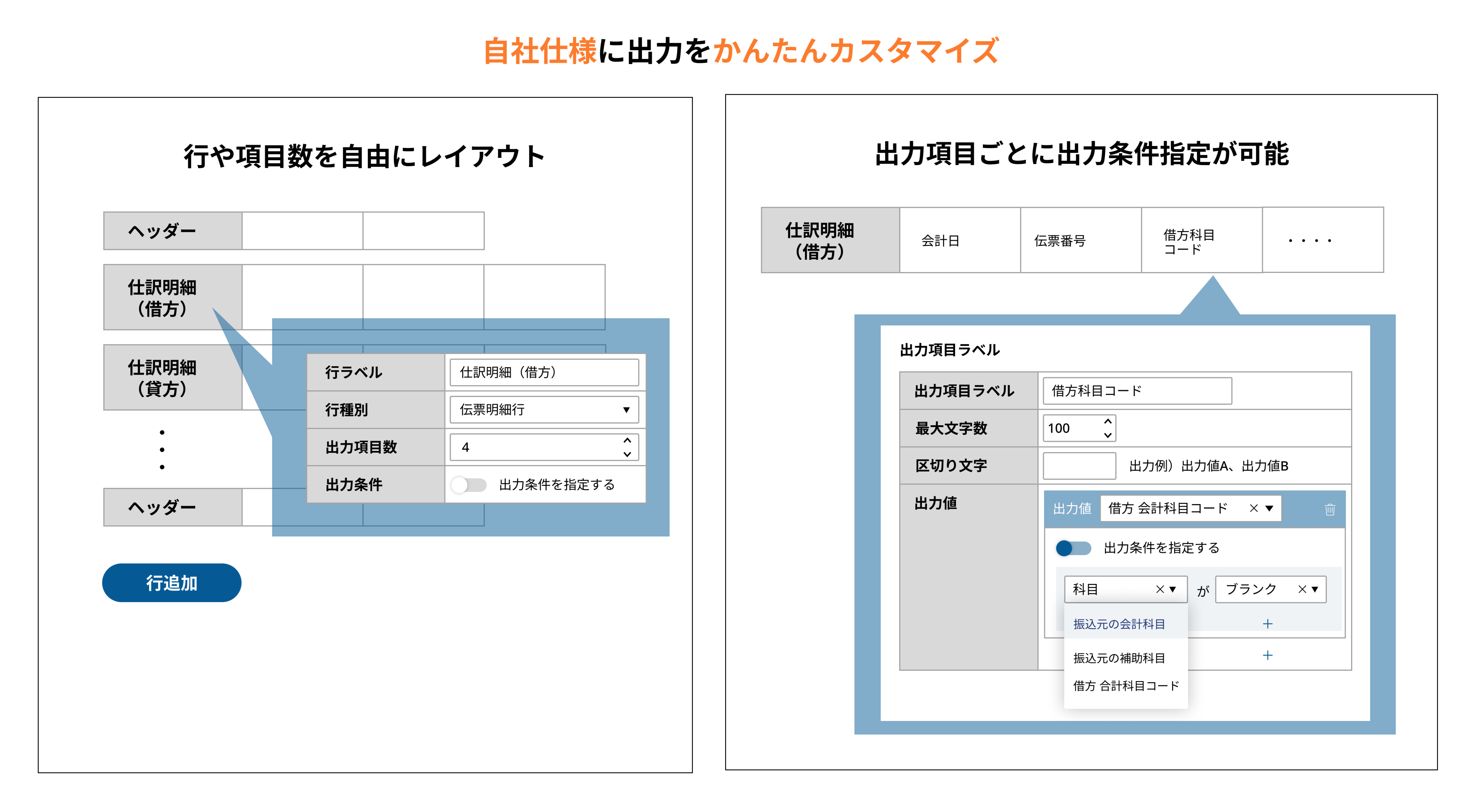Click the lower + icon to add another condition
Image resolution: width=1474 pixels, height=812 pixels.
point(1268,656)
